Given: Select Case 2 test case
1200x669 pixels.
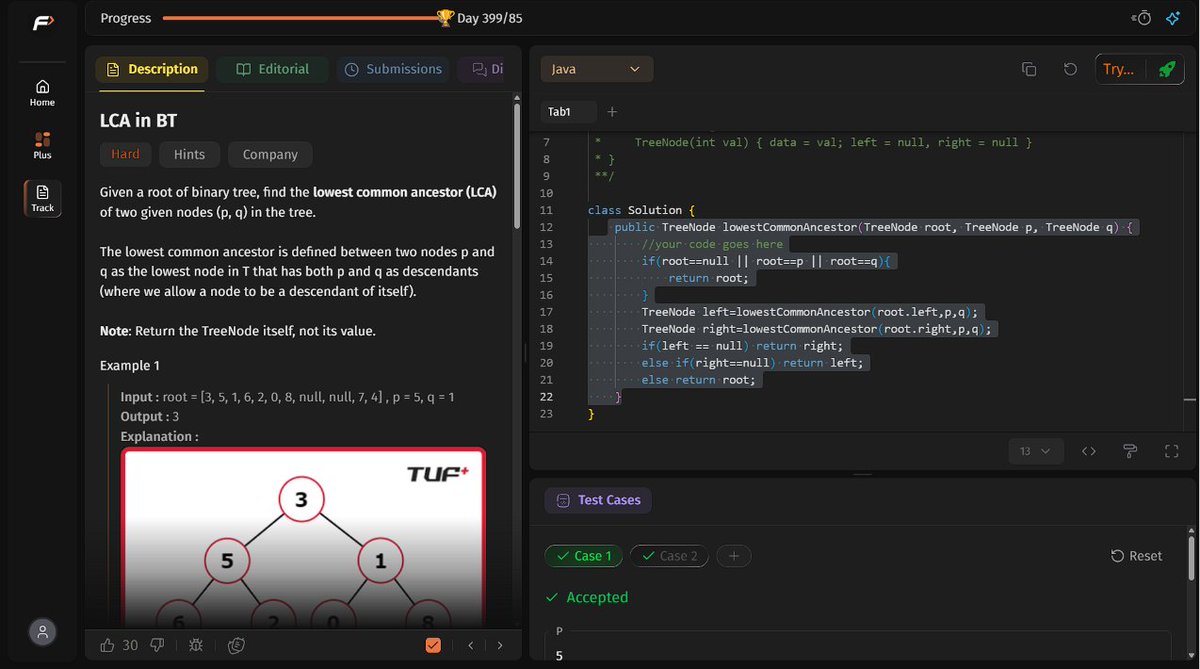Looking at the screenshot, I should (670, 556).
